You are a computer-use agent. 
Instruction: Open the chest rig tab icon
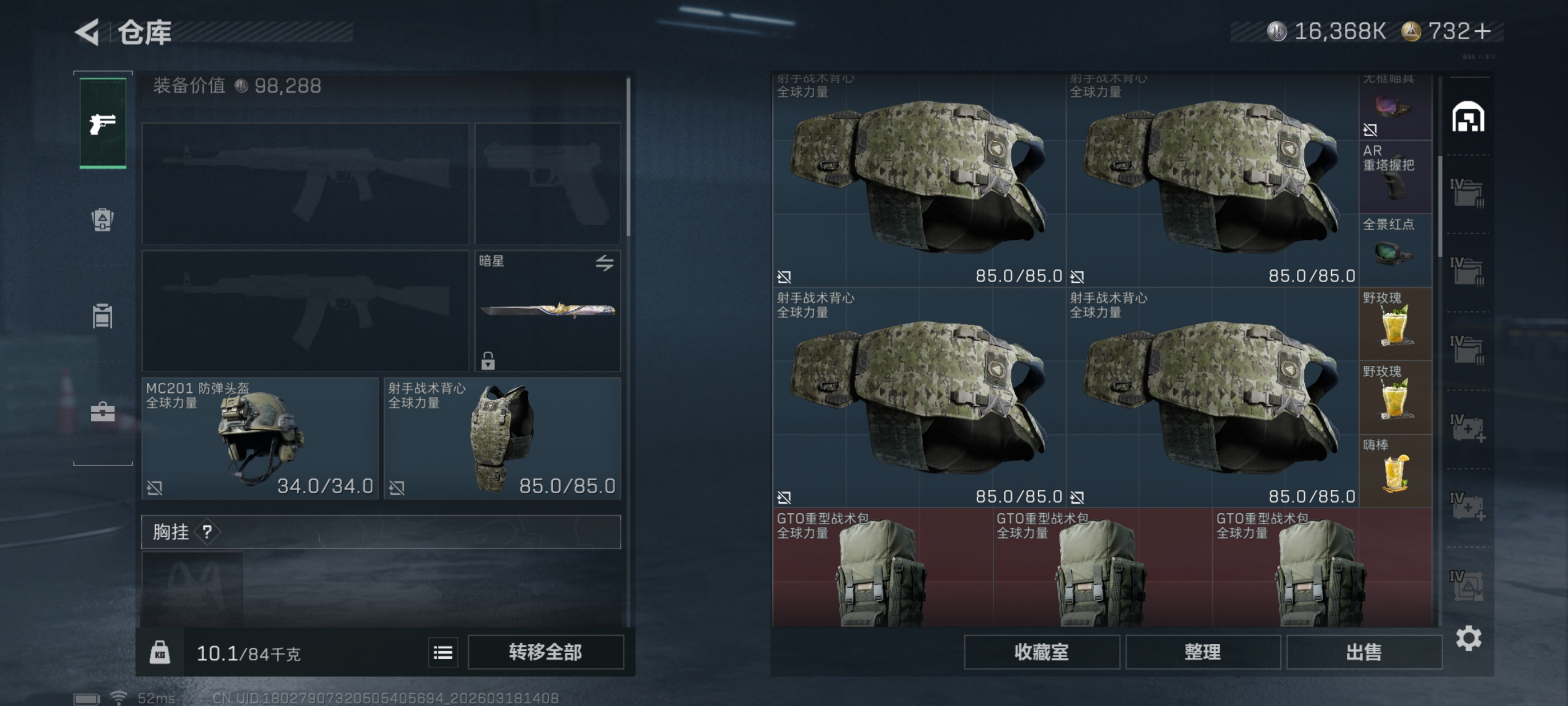102,315
